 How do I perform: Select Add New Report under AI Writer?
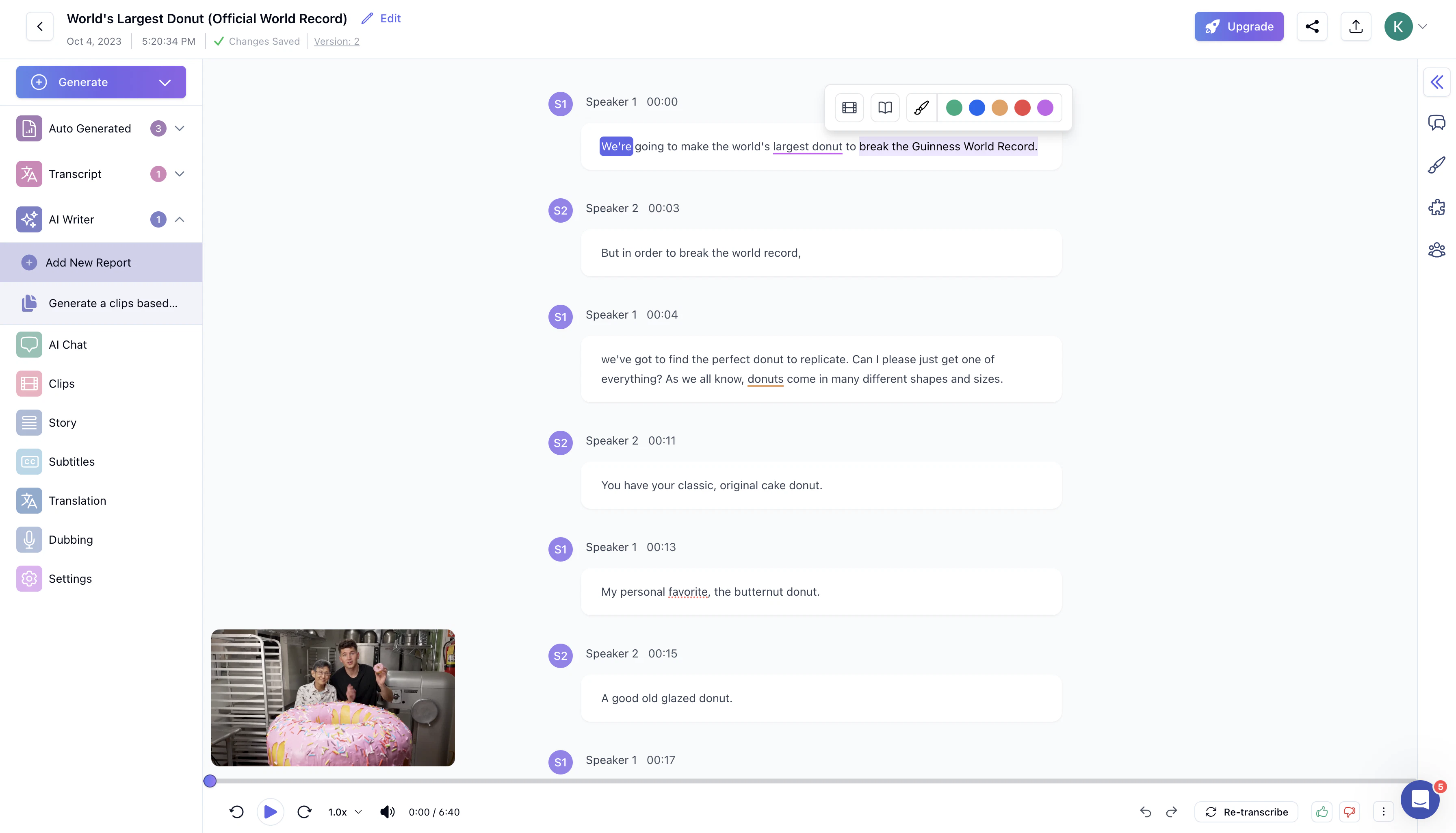[x=88, y=262]
